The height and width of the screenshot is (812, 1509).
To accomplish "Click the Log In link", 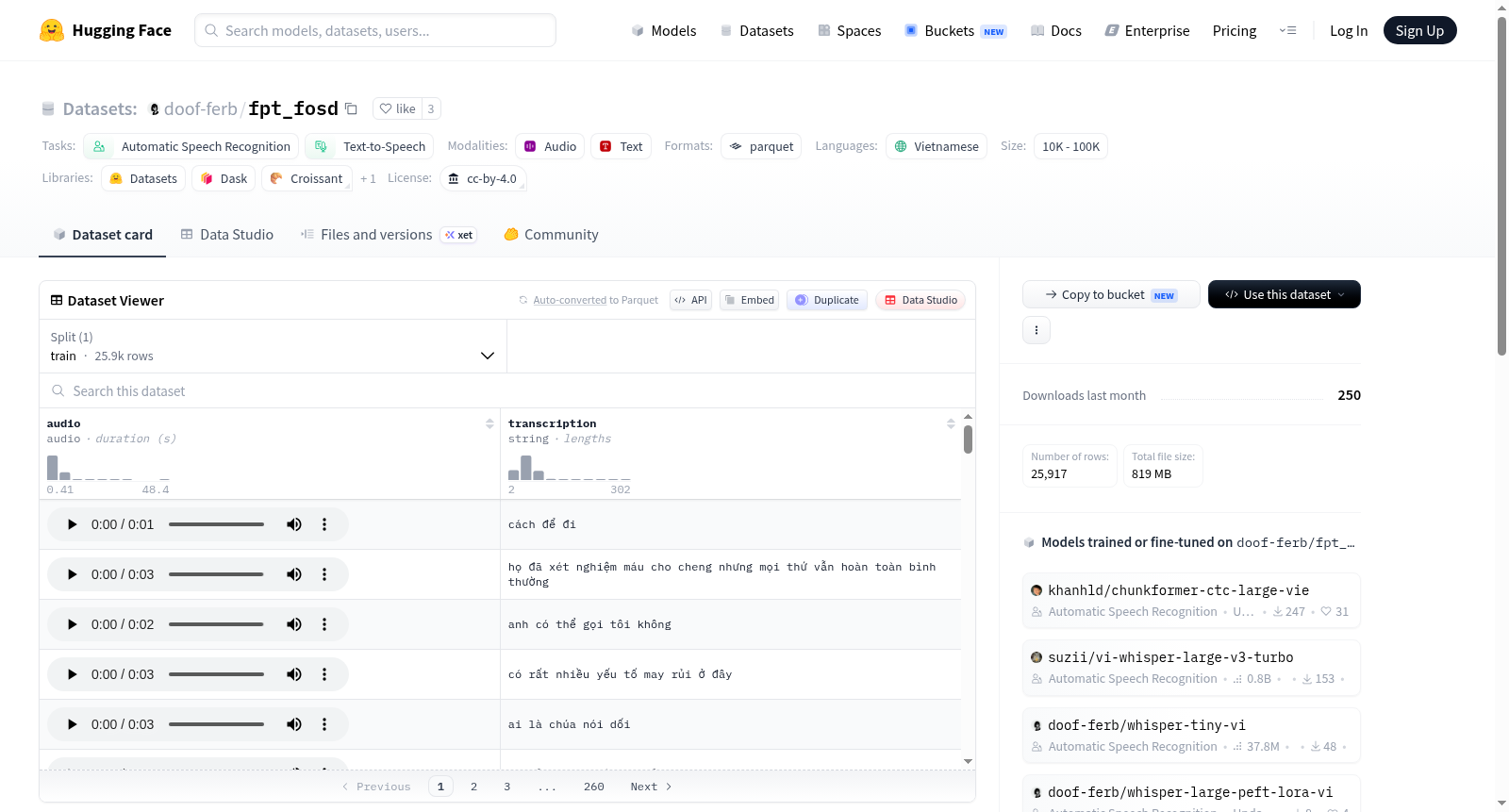I will pyautogui.click(x=1349, y=30).
